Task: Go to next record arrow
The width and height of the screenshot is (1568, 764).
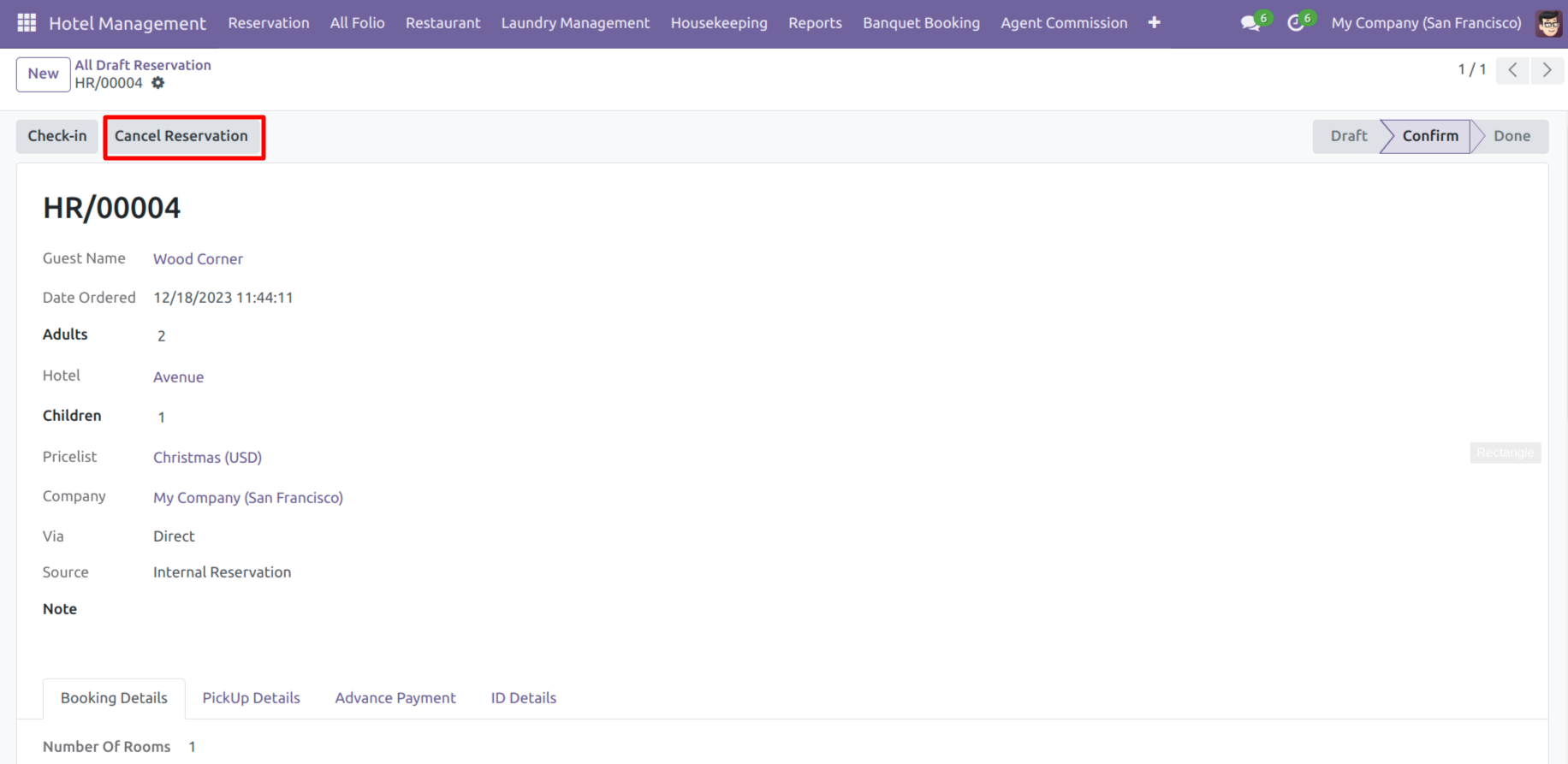Action: pyautogui.click(x=1547, y=70)
